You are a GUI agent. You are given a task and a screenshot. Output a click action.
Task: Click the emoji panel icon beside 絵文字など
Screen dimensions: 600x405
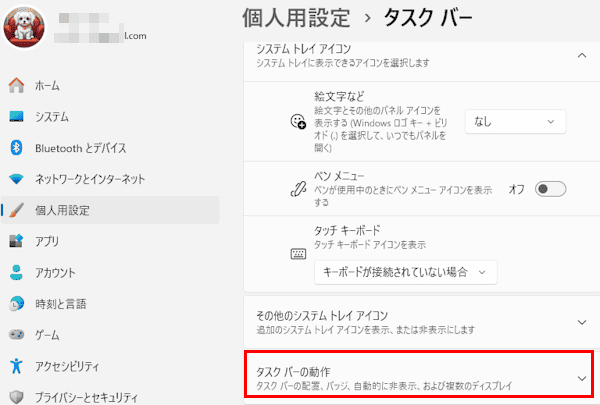point(298,122)
